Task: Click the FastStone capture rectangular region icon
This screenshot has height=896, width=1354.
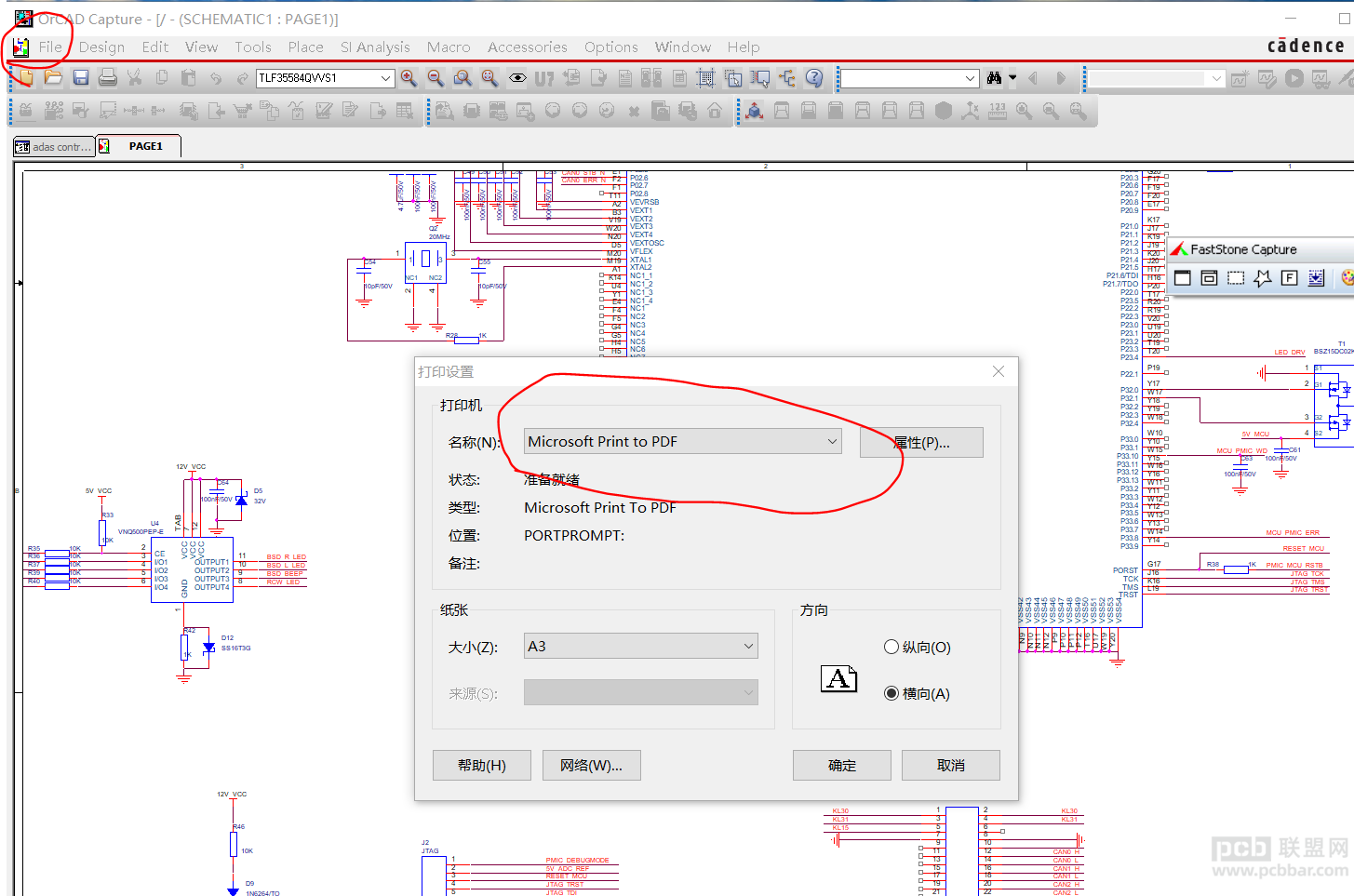Action: click(1236, 278)
